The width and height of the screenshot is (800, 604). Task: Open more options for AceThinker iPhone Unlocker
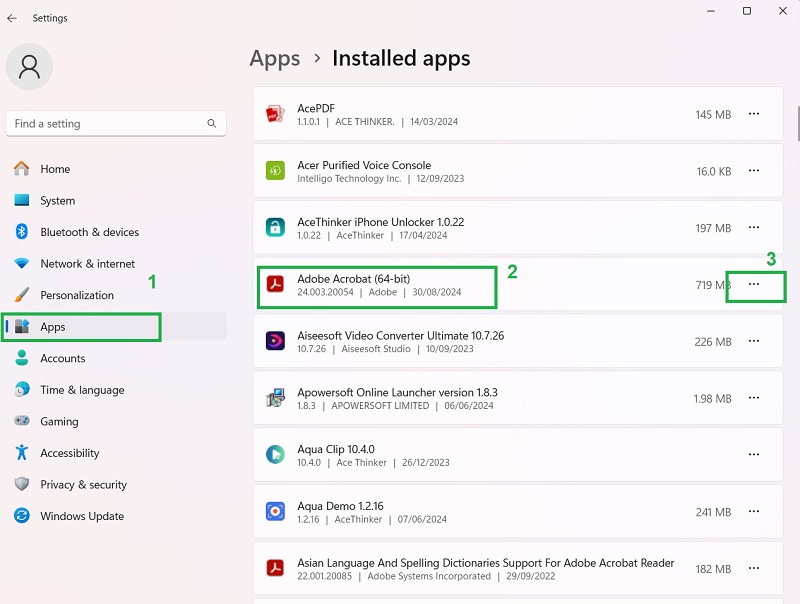pos(754,228)
